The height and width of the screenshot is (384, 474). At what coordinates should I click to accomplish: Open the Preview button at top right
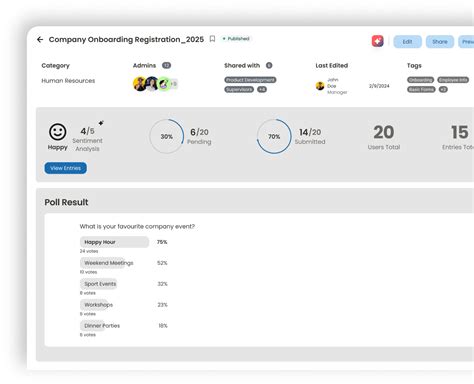(466, 42)
